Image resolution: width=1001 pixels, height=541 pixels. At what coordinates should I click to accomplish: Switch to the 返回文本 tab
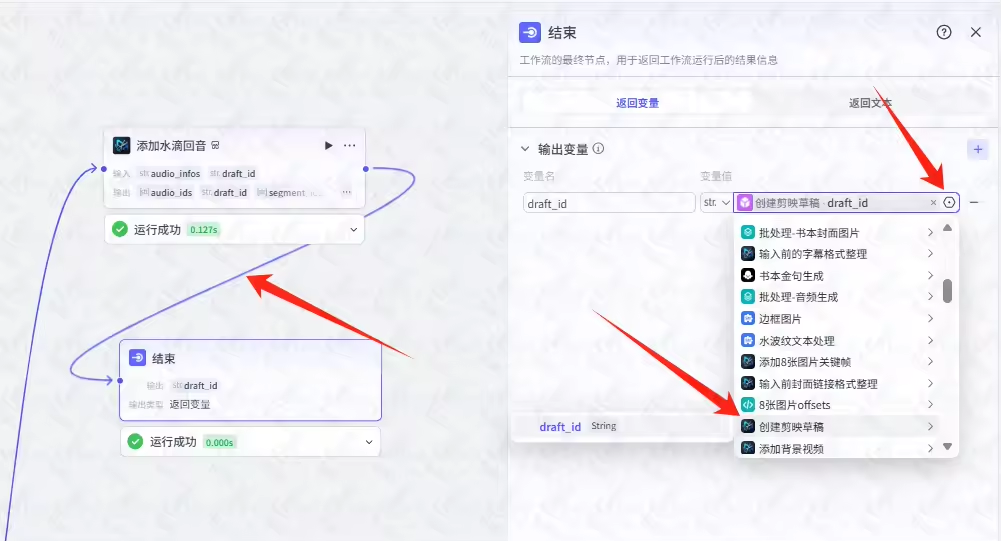[x=870, y=103]
